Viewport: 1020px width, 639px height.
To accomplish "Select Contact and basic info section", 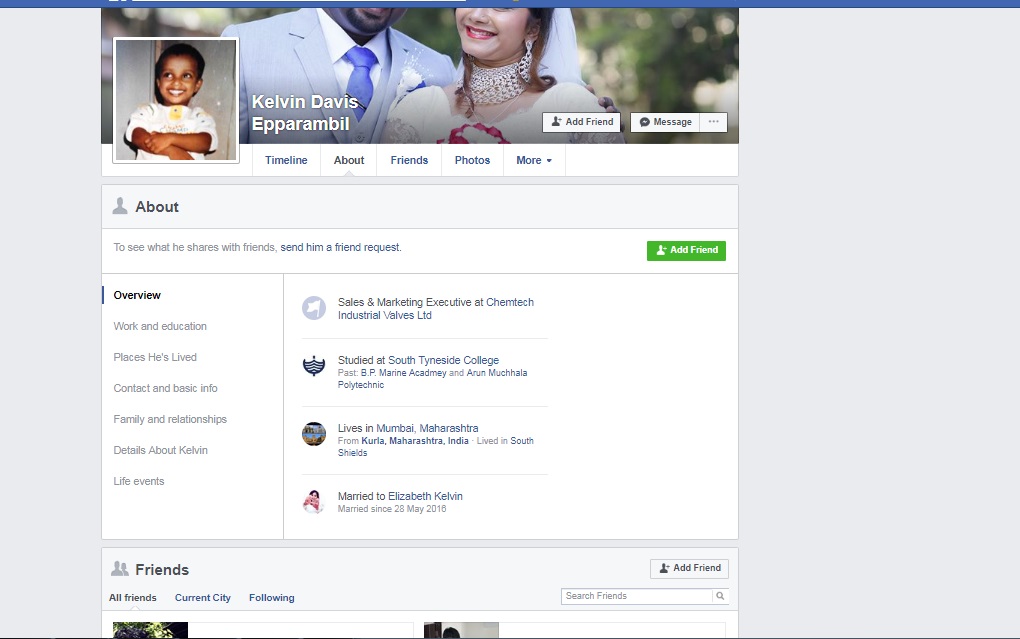I will [165, 388].
